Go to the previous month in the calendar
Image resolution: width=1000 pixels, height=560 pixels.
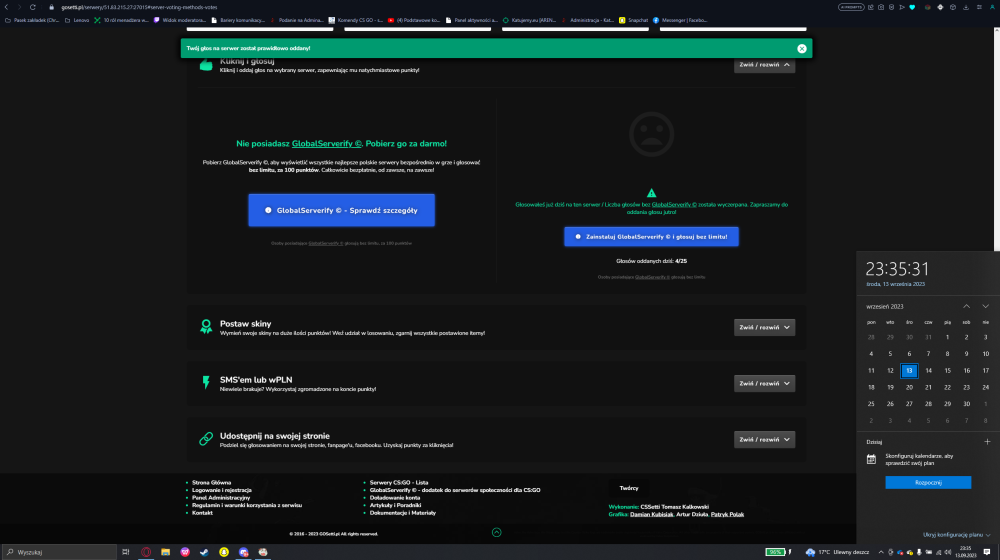[x=966, y=306]
